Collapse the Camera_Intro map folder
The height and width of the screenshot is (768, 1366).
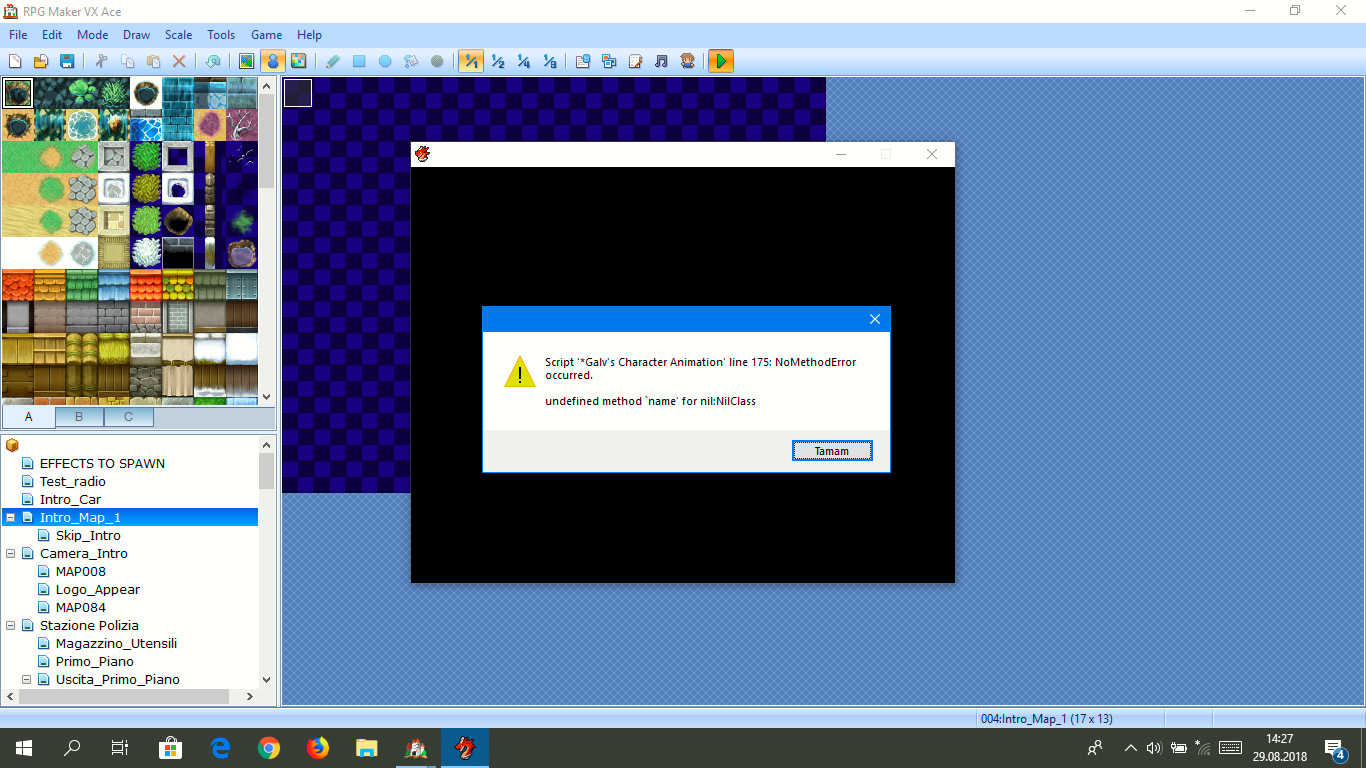coord(11,554)
